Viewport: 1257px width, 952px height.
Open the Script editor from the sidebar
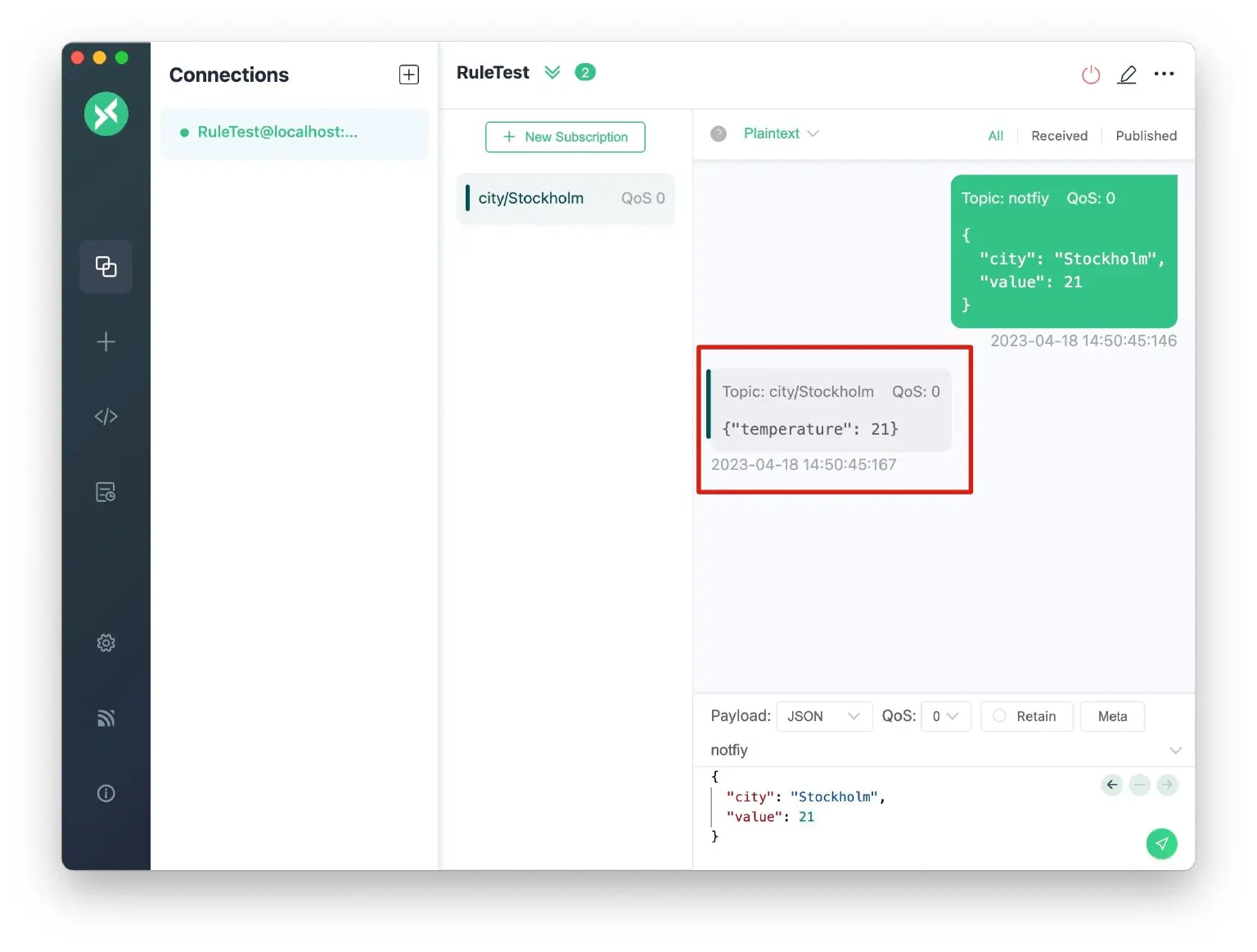click(106, 416)
